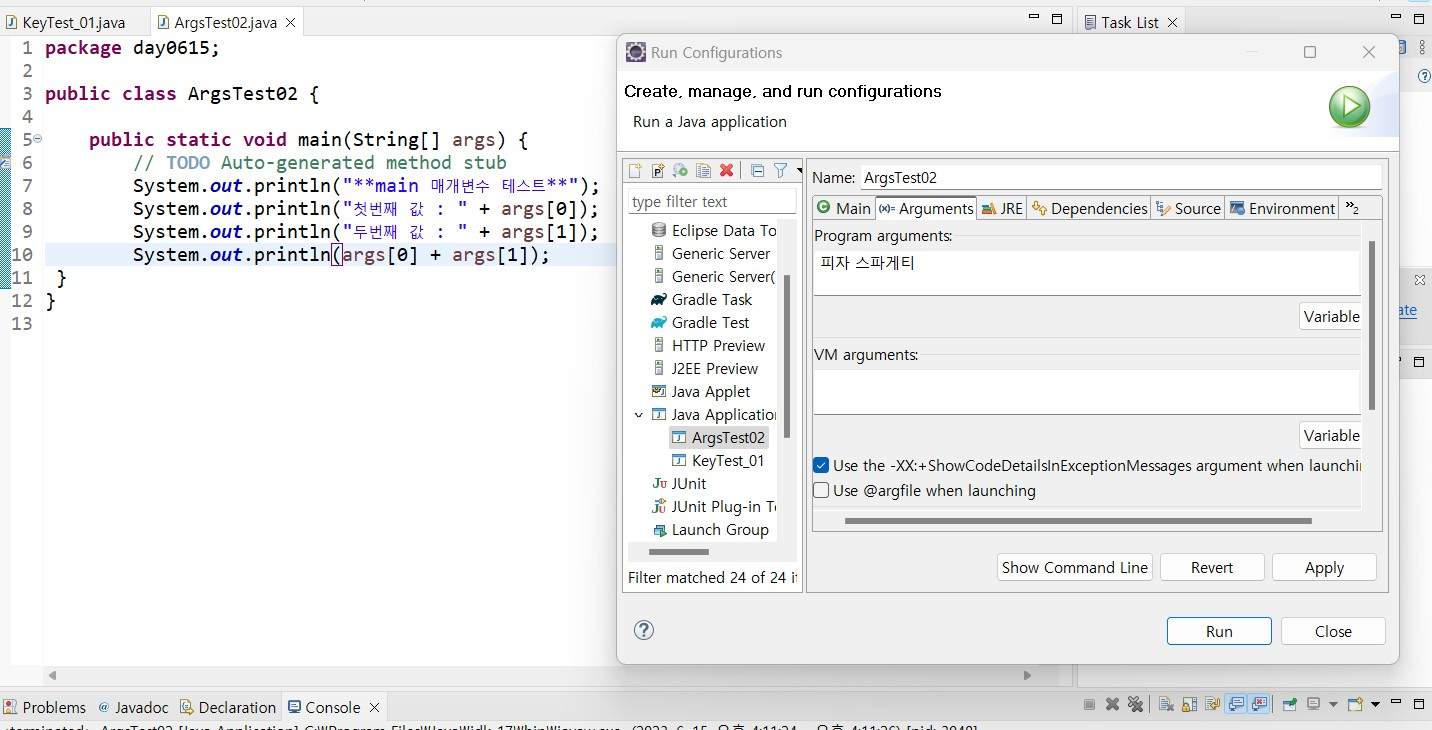Show hidden tabs via the »2 overflow
This screenshot has height=730, width=1432.
tap(1352, 208)
